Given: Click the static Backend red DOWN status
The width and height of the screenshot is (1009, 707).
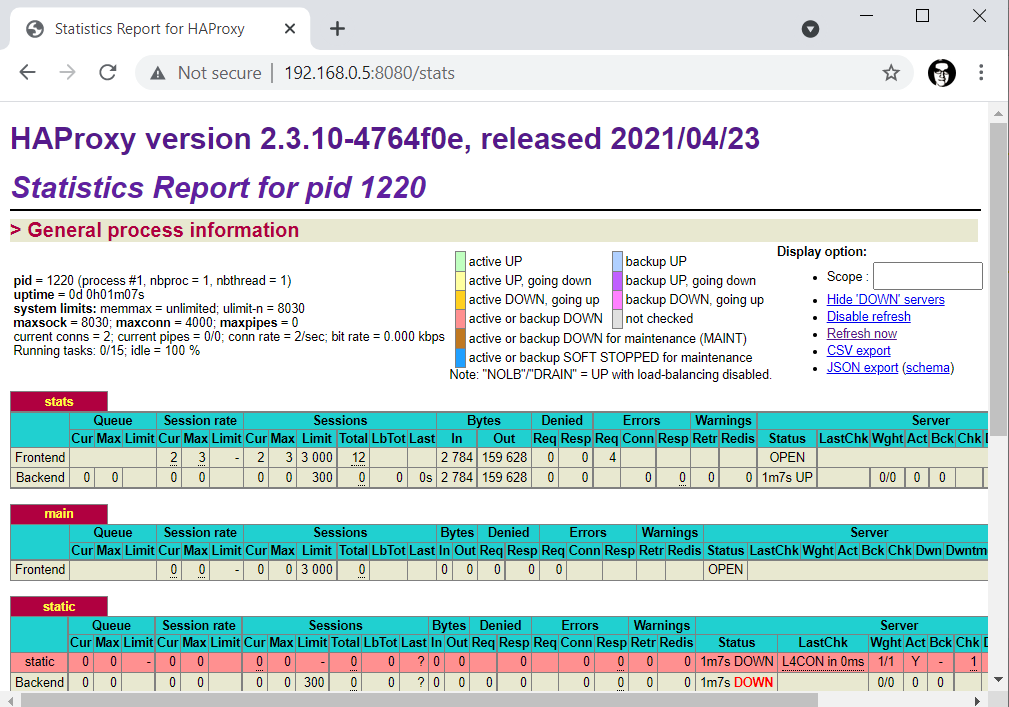Looking at the screenshot, I should click(x=754, y=682).
